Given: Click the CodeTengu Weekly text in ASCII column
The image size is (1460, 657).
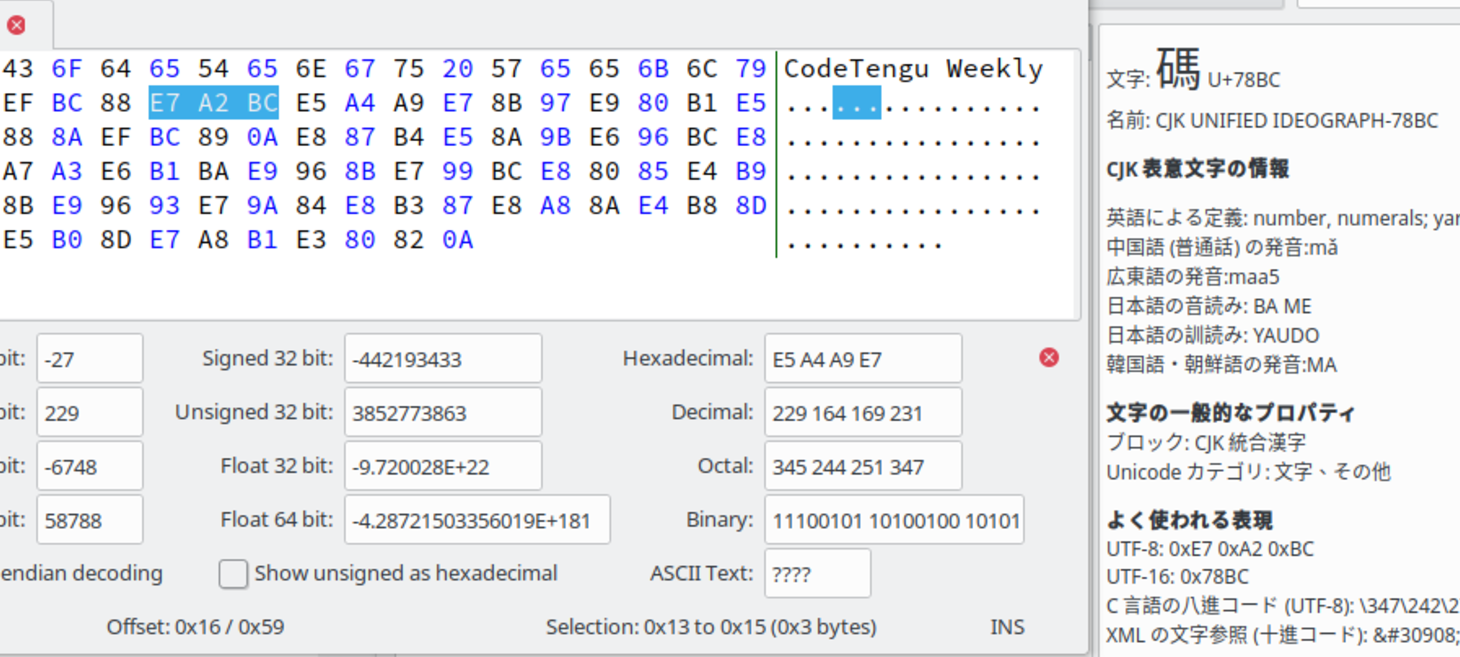Looking at the screenshot, I should (912, 69).
